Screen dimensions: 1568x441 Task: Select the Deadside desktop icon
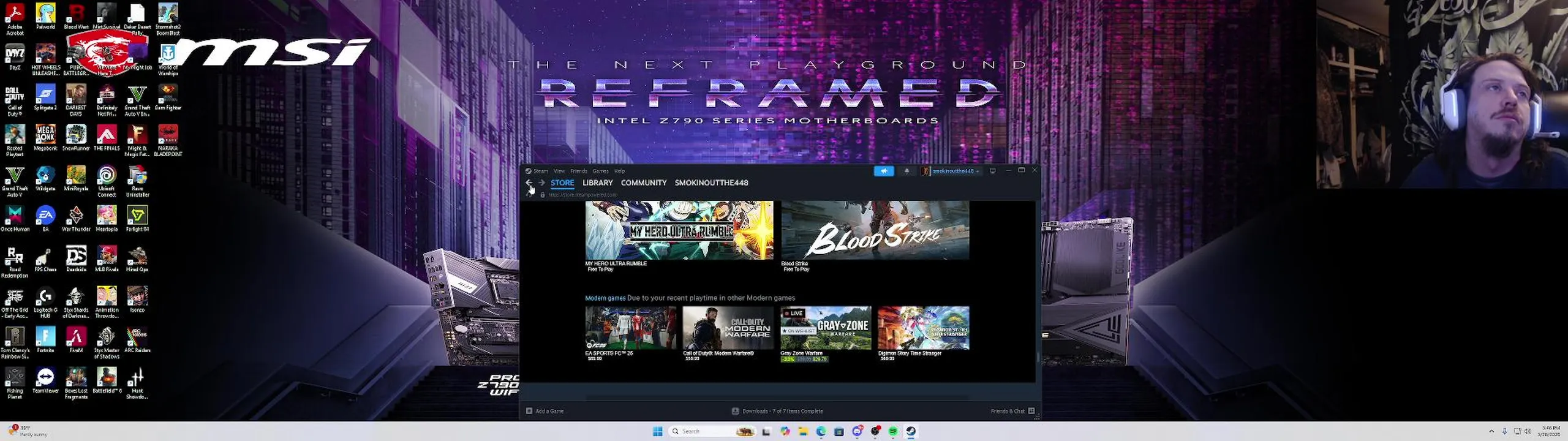(76, 258)
